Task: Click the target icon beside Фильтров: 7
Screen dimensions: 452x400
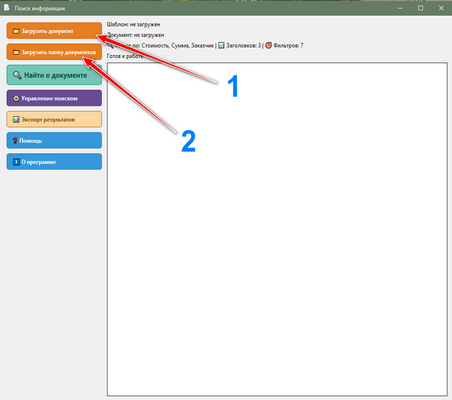Action: (x=268, y=45)
